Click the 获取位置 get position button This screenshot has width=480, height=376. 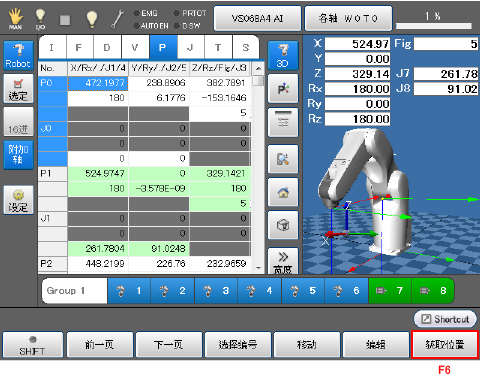click(445, 345)
